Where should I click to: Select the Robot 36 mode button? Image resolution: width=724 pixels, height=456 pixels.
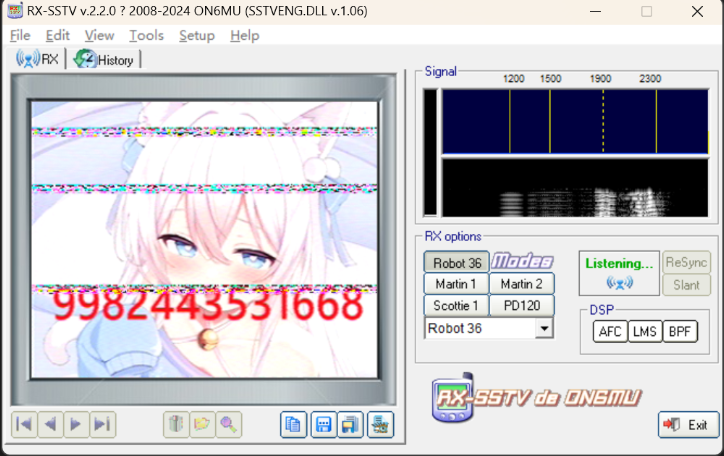[456, 263]
